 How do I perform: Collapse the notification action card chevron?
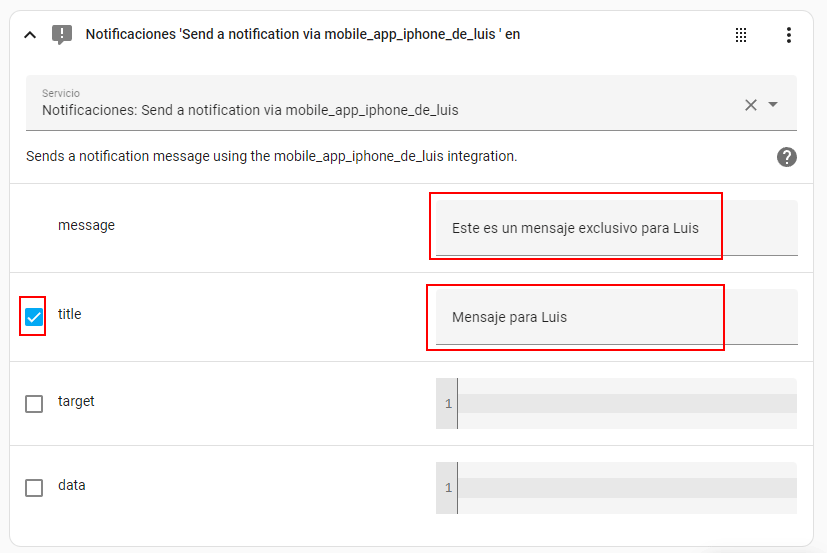pos(30,35)
